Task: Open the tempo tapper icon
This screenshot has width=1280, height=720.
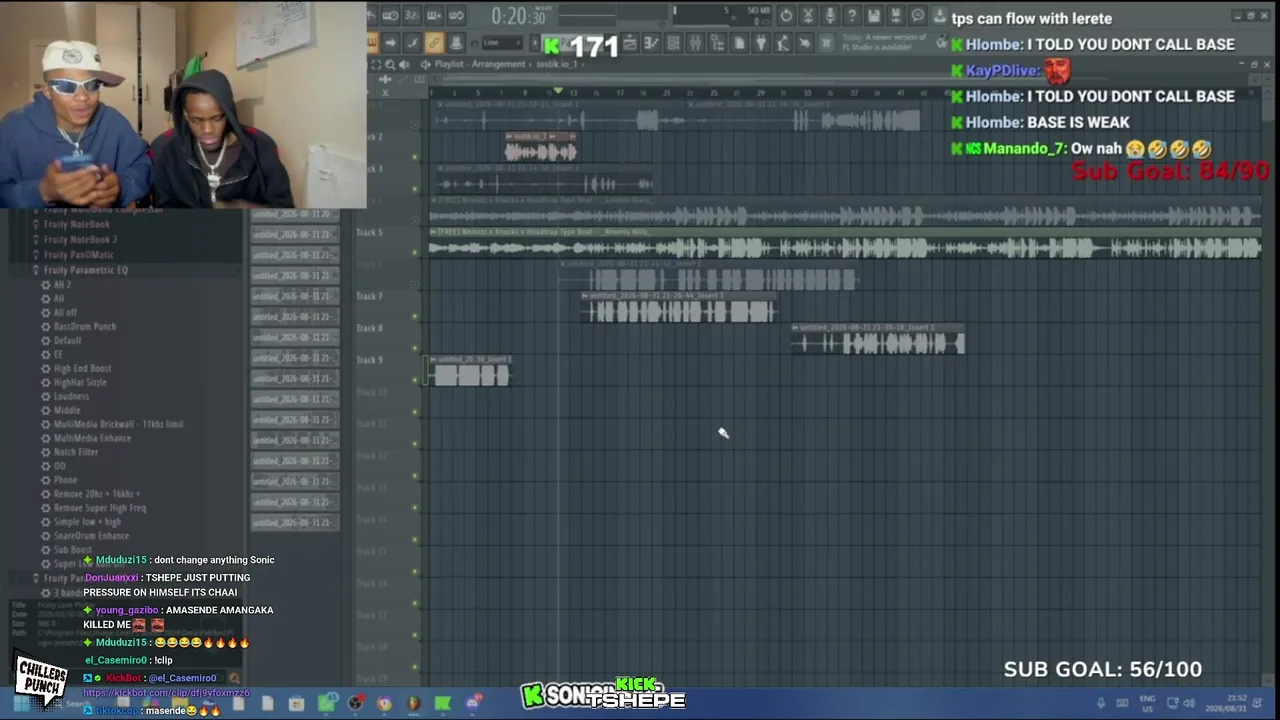Action: click(x=784, y=43)
